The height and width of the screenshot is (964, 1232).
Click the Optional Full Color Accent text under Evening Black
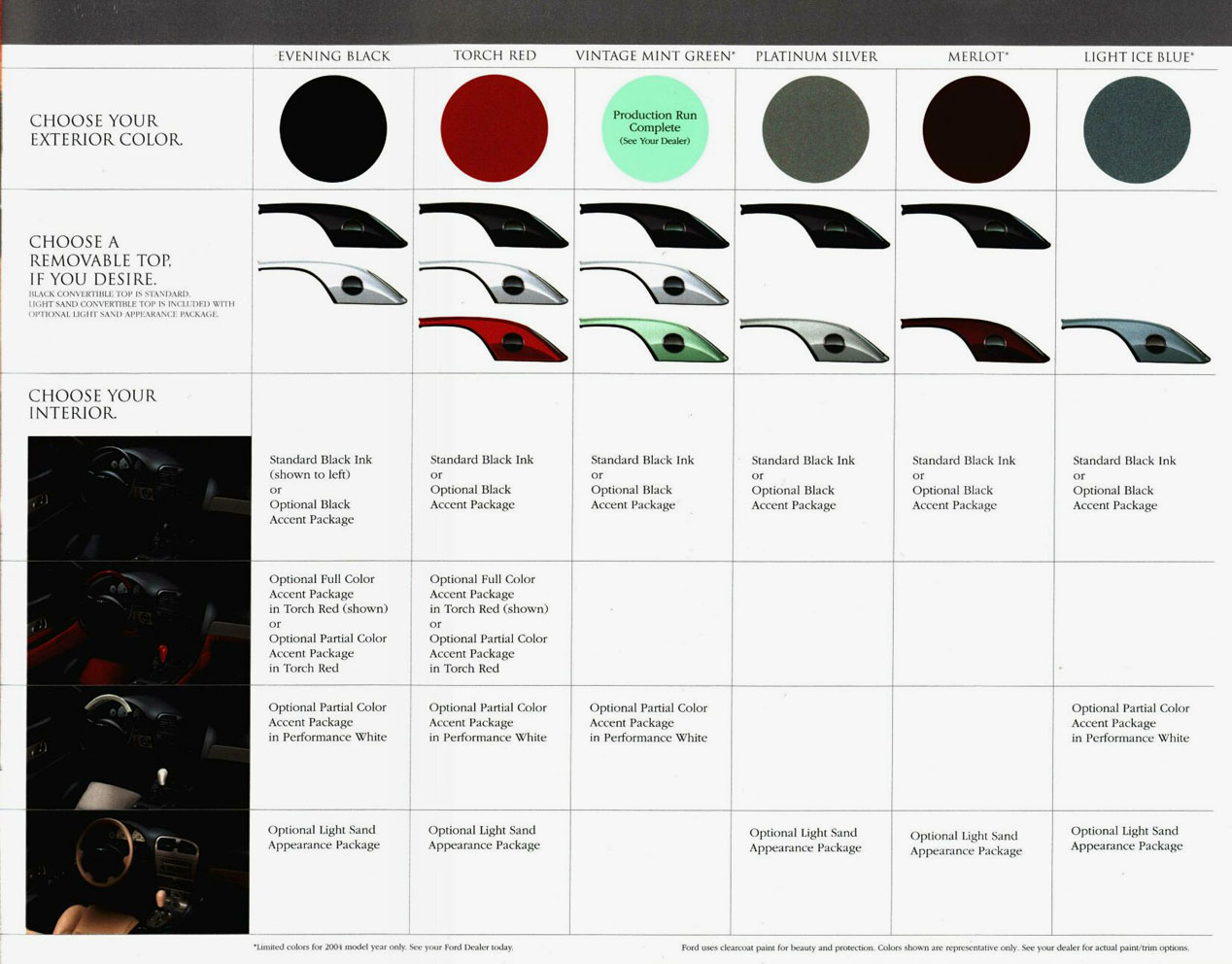pyautogui.click(x=328, y=594)
